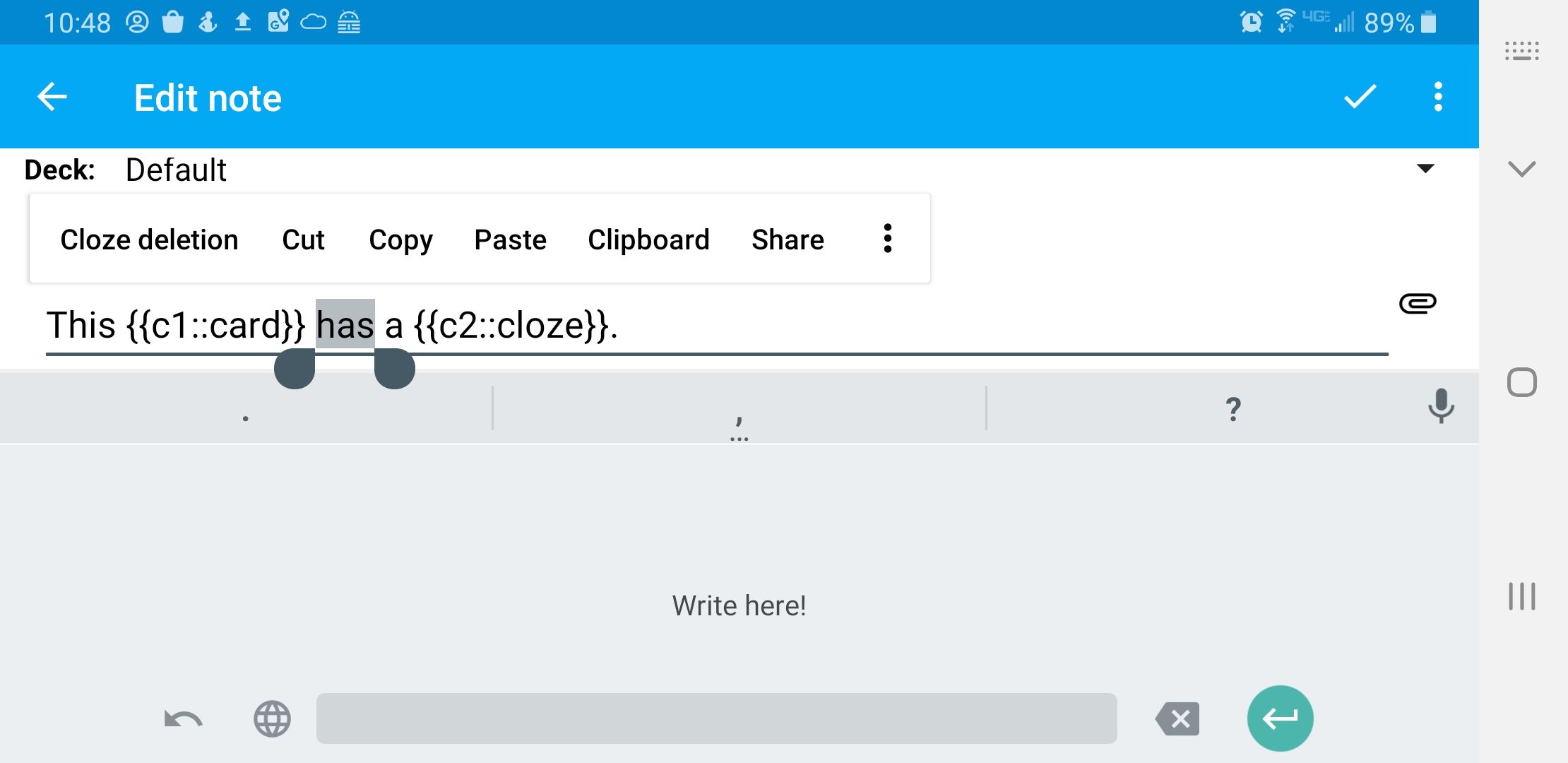Open the Clipboard from the selection menu
The height and width of the screenshot is (763, 1568).
[648, 239]
